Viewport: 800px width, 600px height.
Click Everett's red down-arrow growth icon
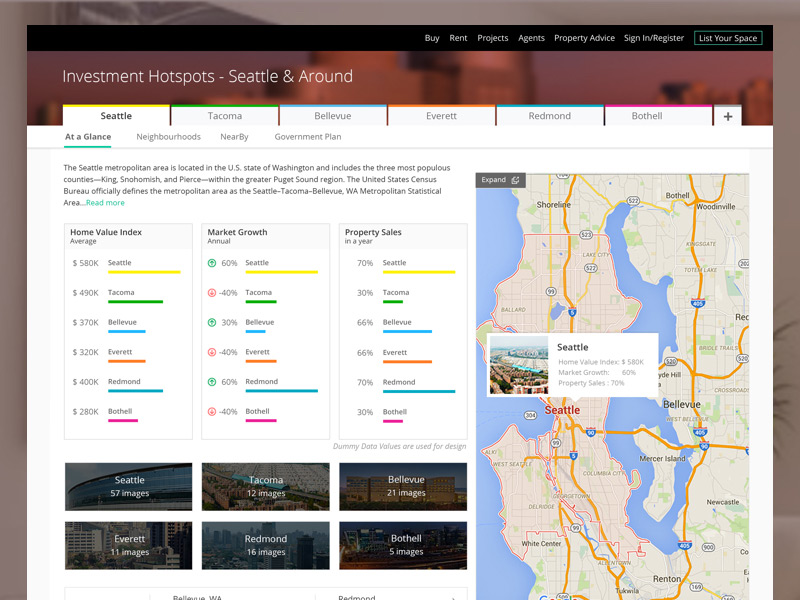click(x=212, y=352)
